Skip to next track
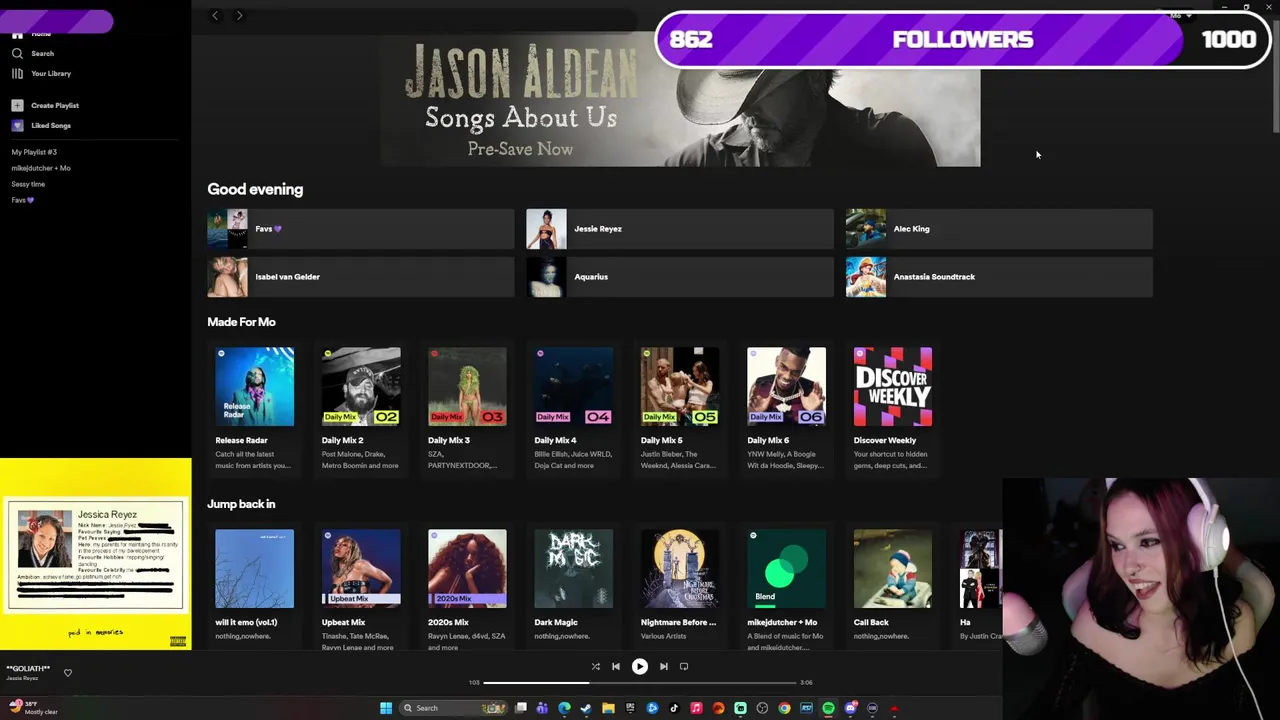Image resolution: width=1280 pixels, height=720 pixels. click(663, 666)
